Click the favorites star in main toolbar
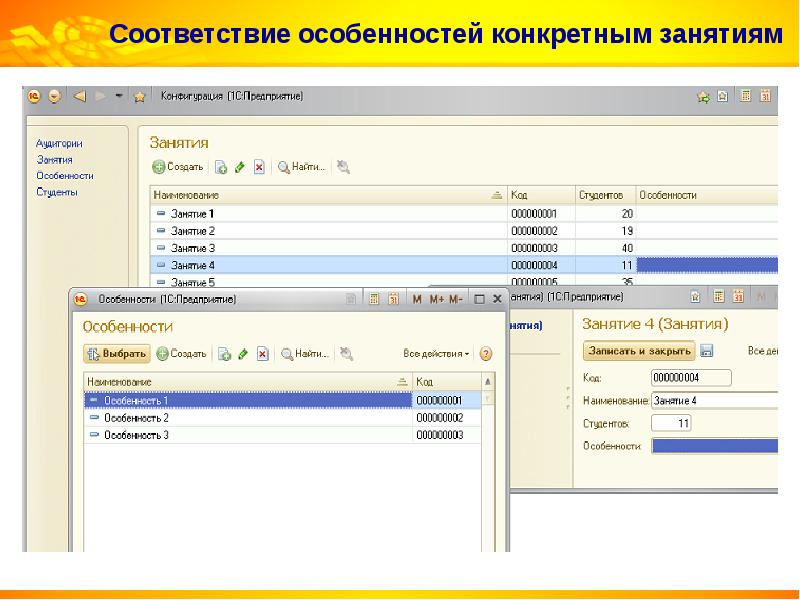This screenshot has width=800, height=600. [x=140, y=97]
